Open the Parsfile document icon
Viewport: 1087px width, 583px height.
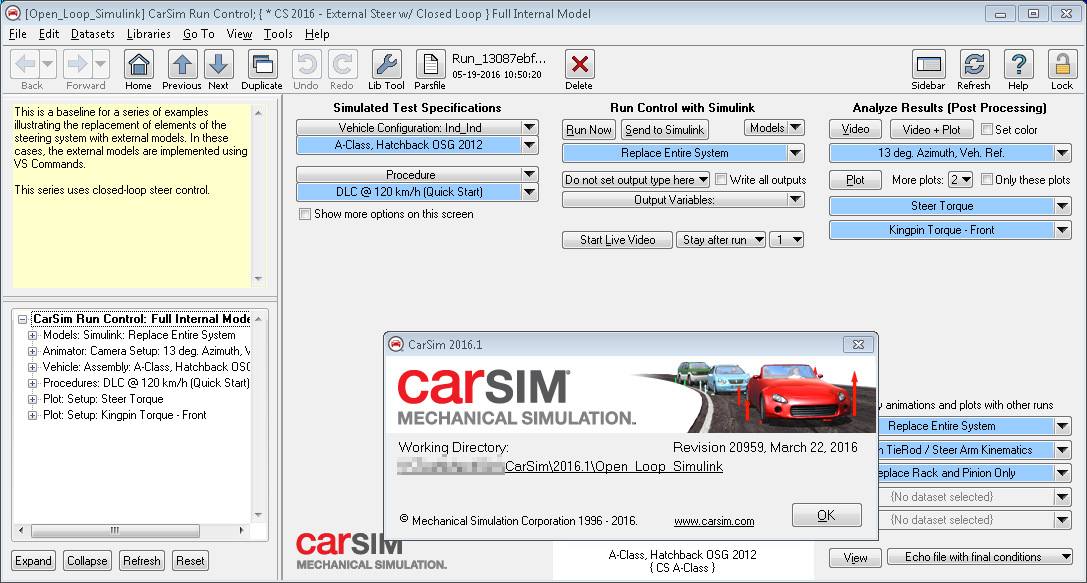(430, 64)
